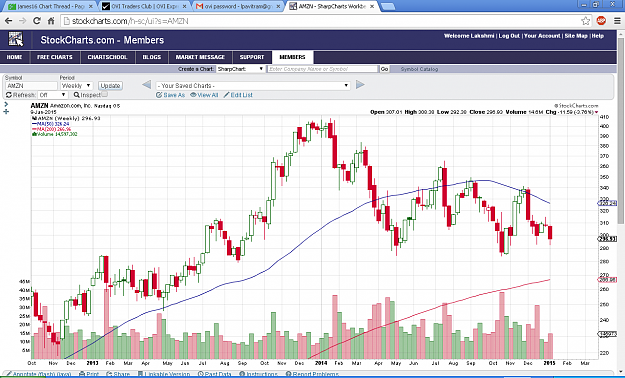
Task: Switch to the OVI Traders Club browser tab
Action: pos(144,6)
